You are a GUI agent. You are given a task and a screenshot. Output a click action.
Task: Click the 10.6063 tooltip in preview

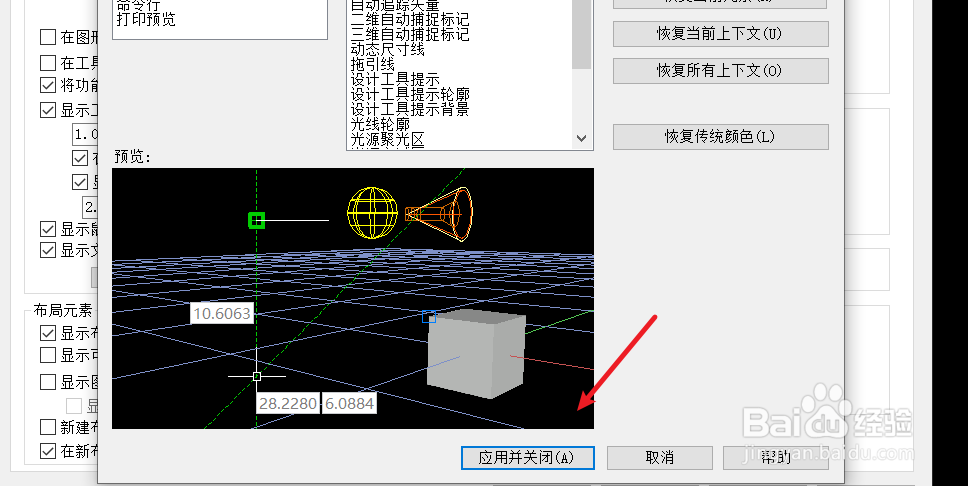(222, 313)
